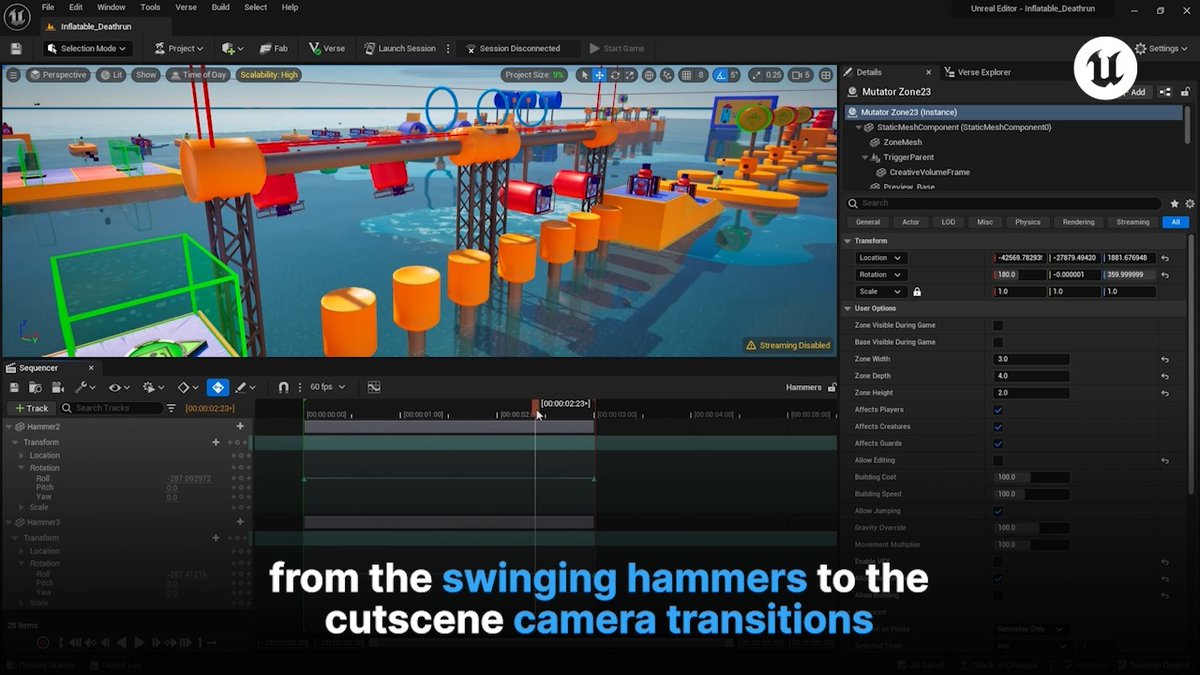
Task: Open the Selection Mode dropdown
Action: click(x=88, y=48)
